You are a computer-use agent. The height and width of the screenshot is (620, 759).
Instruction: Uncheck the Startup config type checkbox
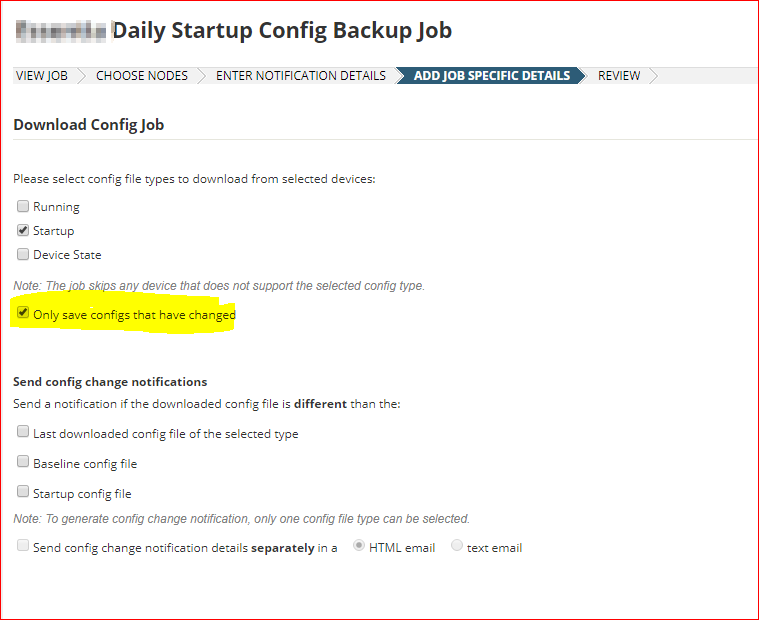pyautogui.click(x=23, y=230)
